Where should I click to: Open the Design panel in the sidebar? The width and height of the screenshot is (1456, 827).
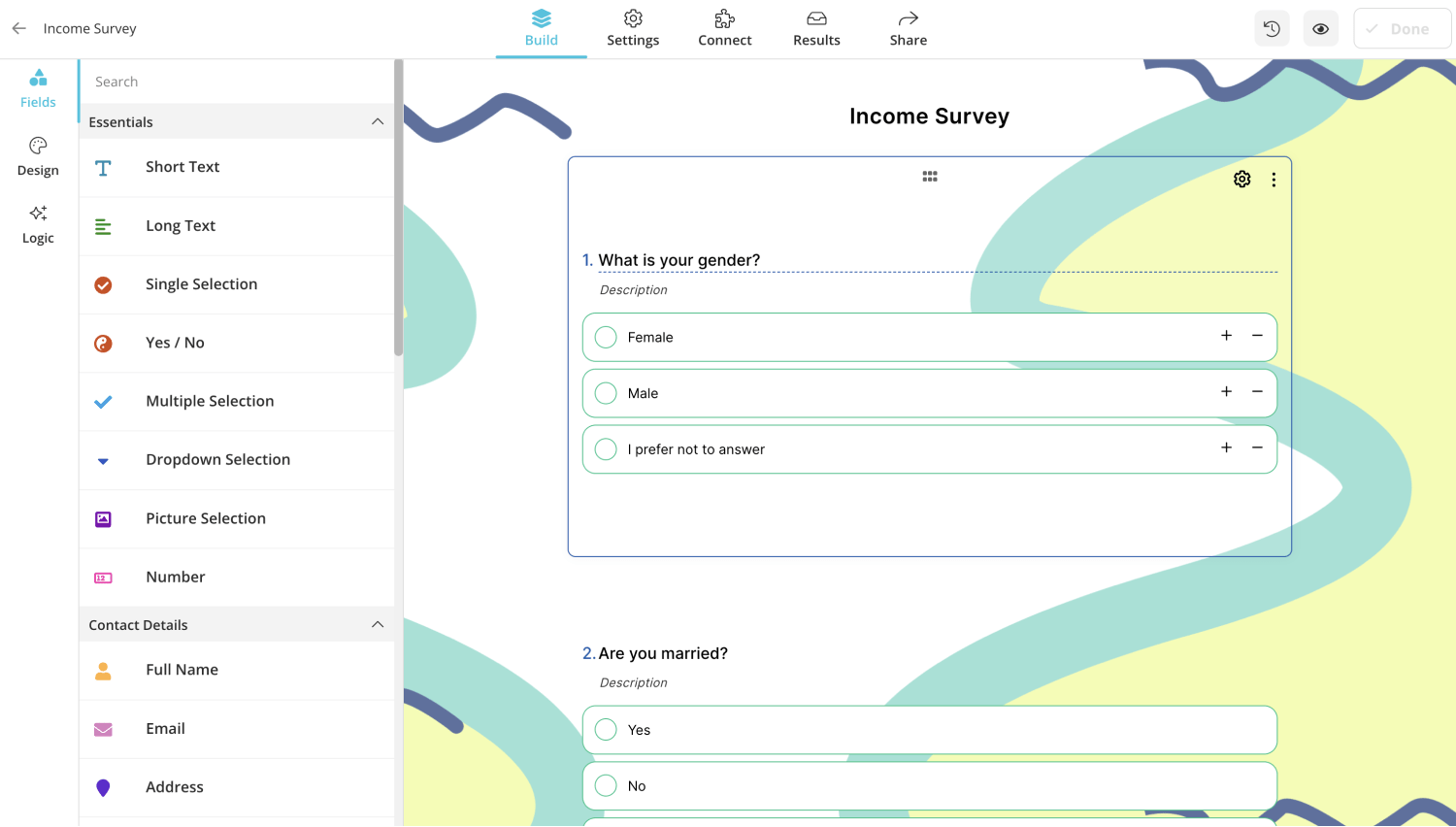(38, 156)
